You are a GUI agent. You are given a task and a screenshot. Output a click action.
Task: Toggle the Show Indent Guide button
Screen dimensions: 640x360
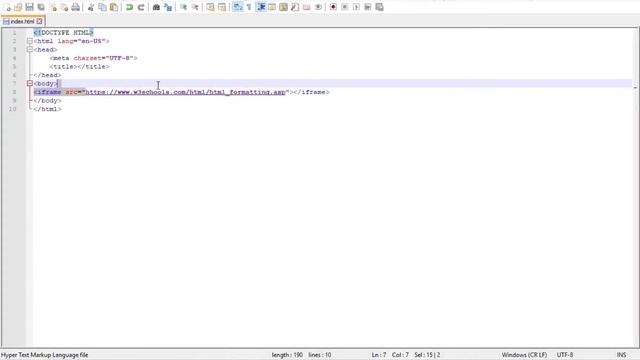261,7
